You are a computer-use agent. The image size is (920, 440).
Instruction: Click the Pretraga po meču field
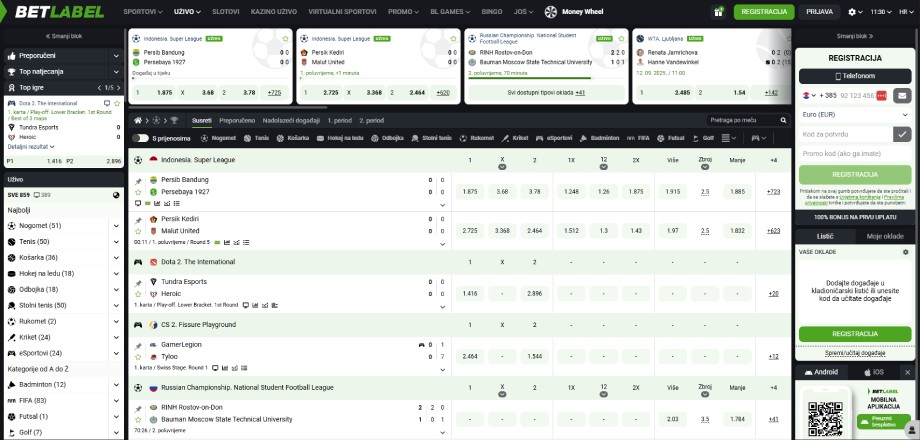click(x=743, y=120)
